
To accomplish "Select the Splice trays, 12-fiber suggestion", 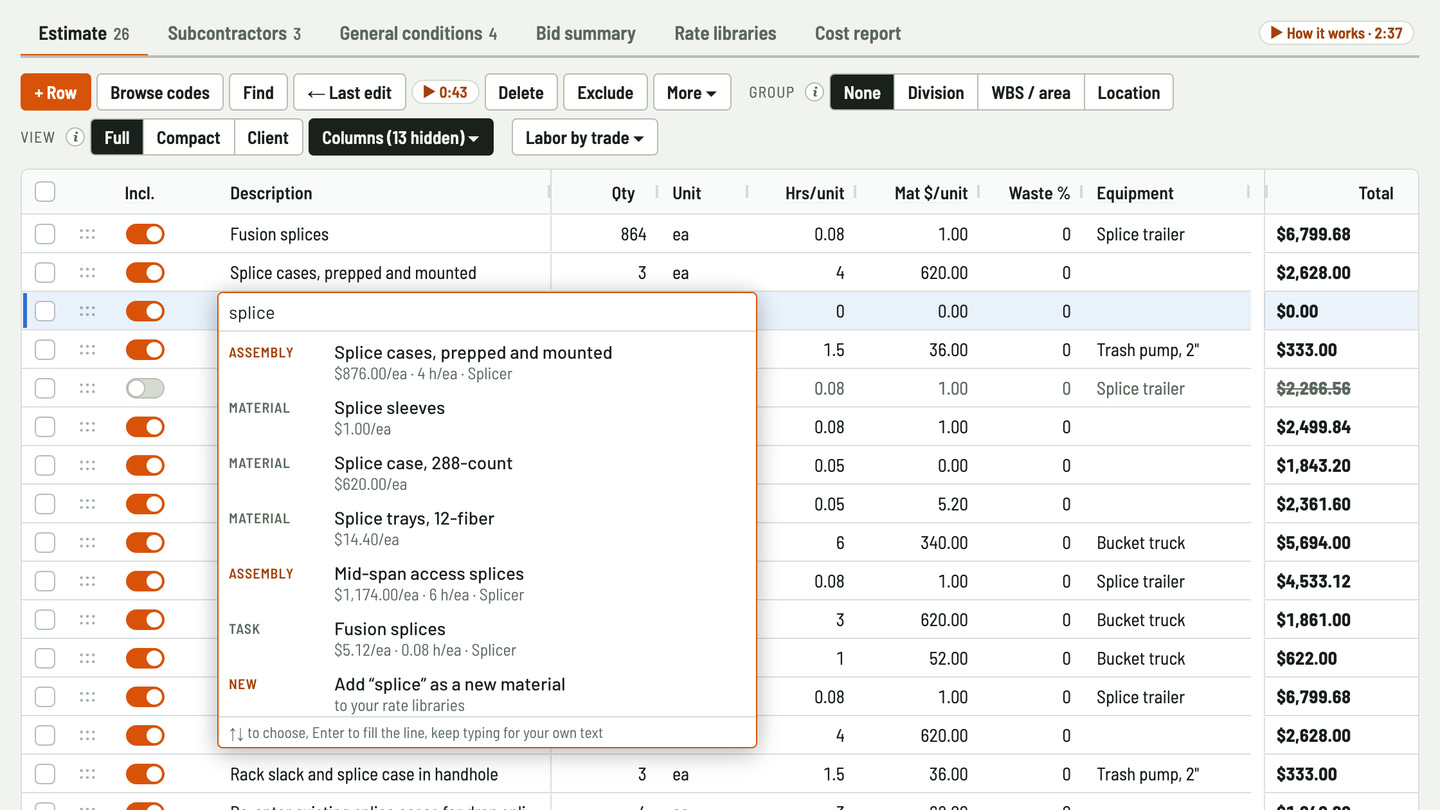I will click(x=487, y=528).
